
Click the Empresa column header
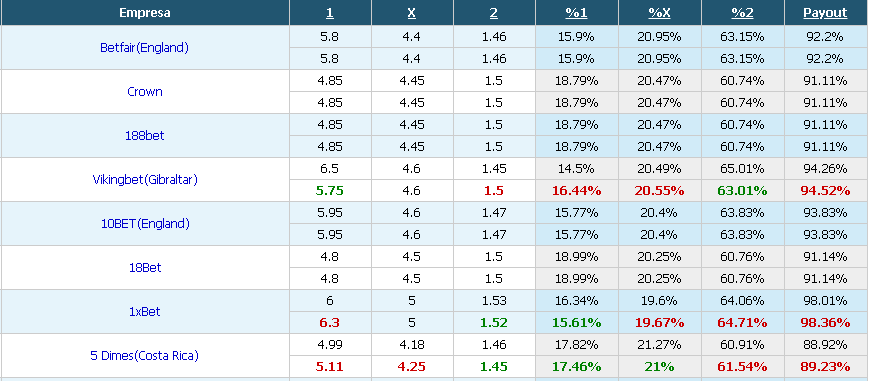click(145, 13)
